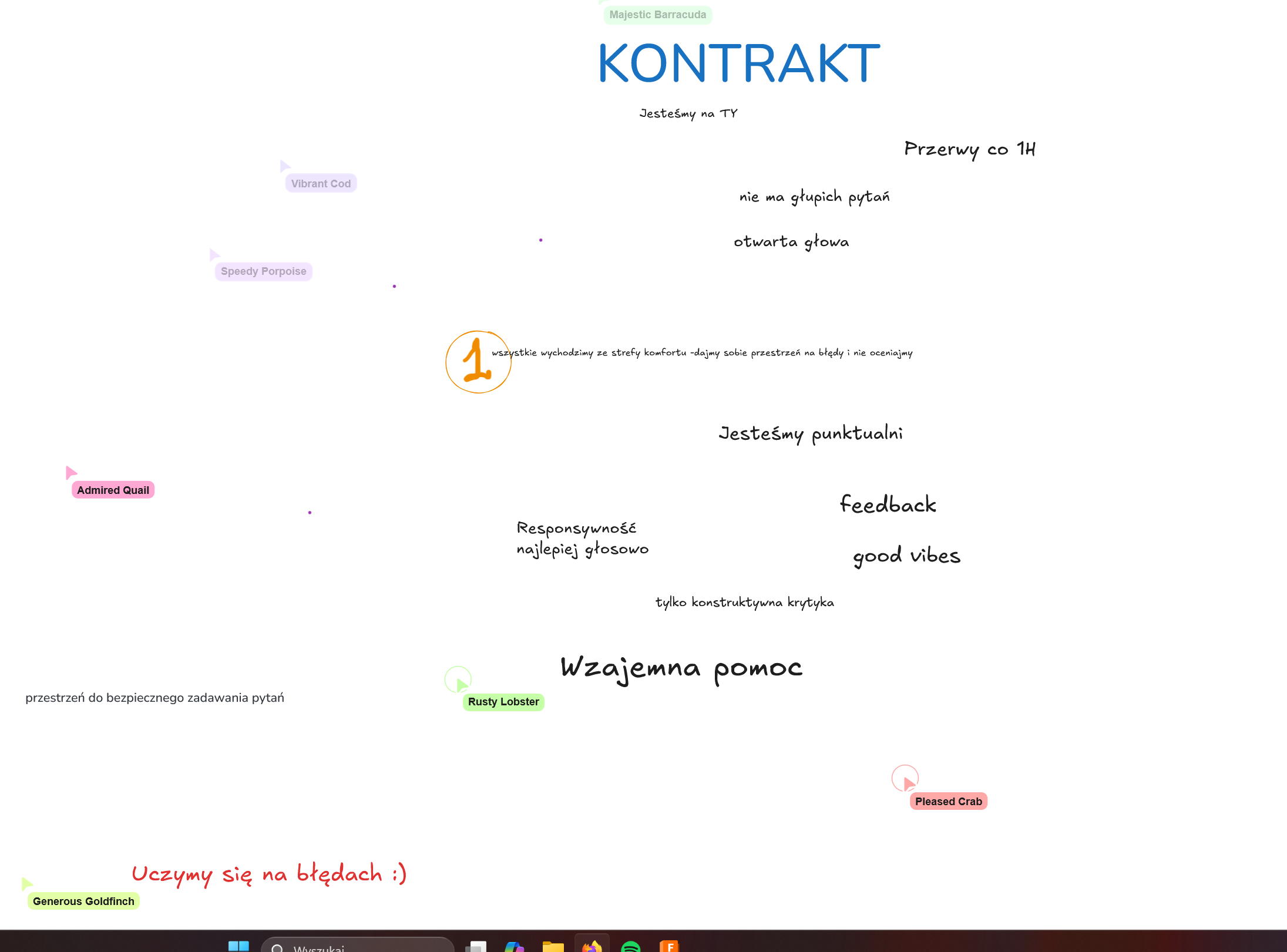Select the orange circled number 1 drawing

478,362
